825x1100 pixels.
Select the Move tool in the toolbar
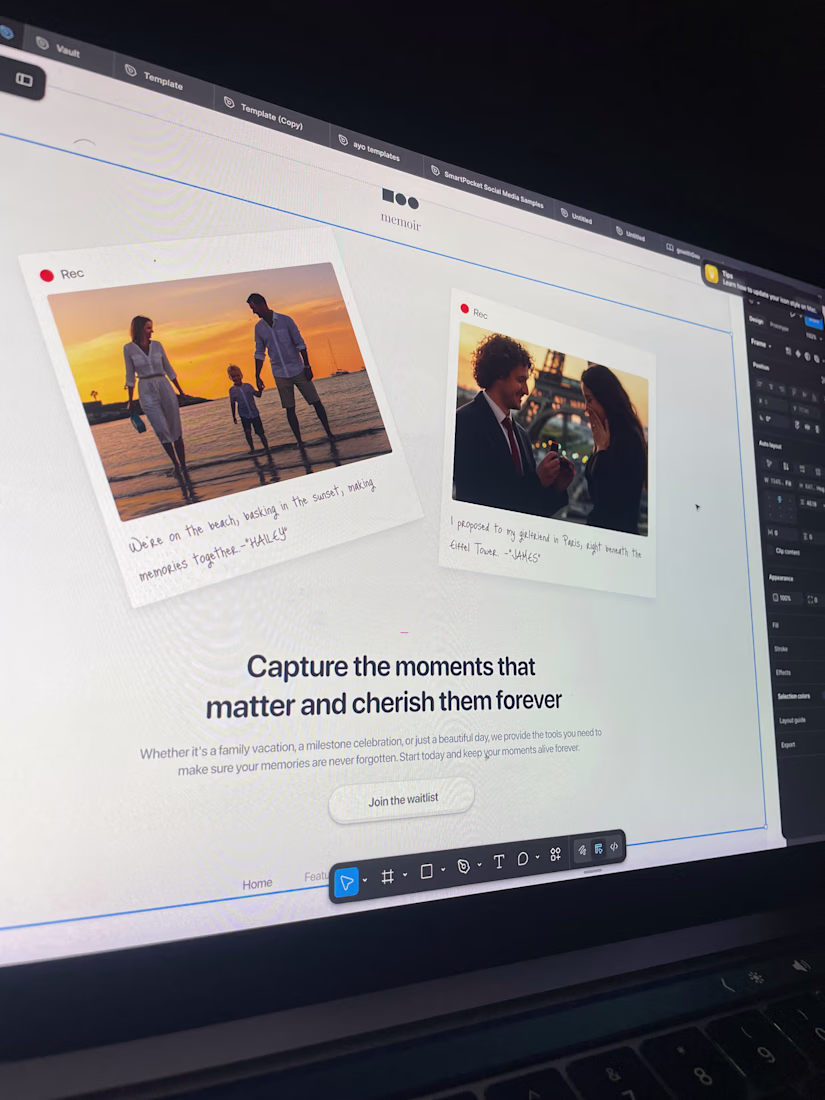(347, 882)
